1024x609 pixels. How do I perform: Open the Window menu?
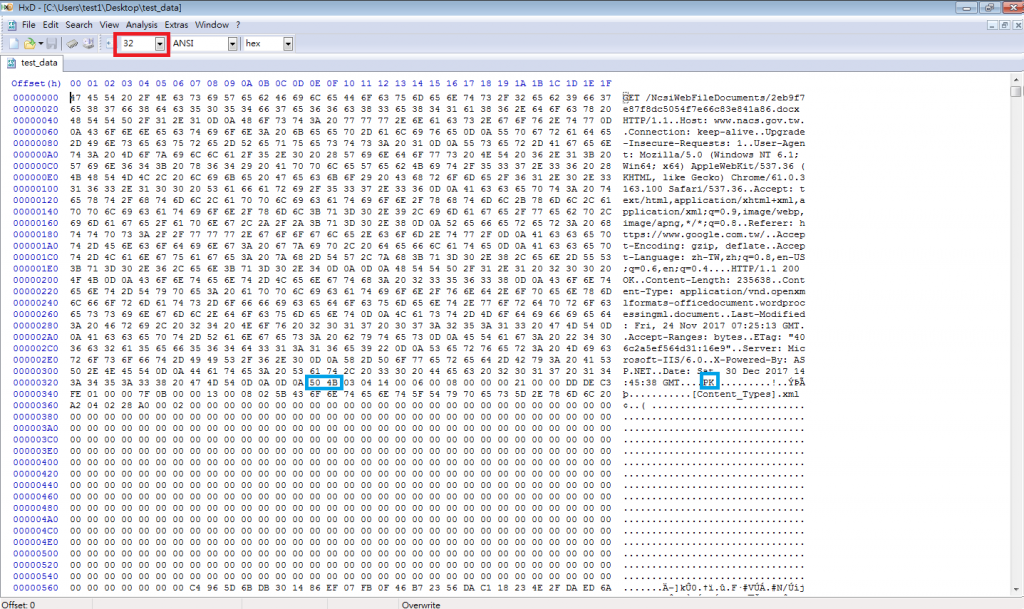[x=212, y=25]
